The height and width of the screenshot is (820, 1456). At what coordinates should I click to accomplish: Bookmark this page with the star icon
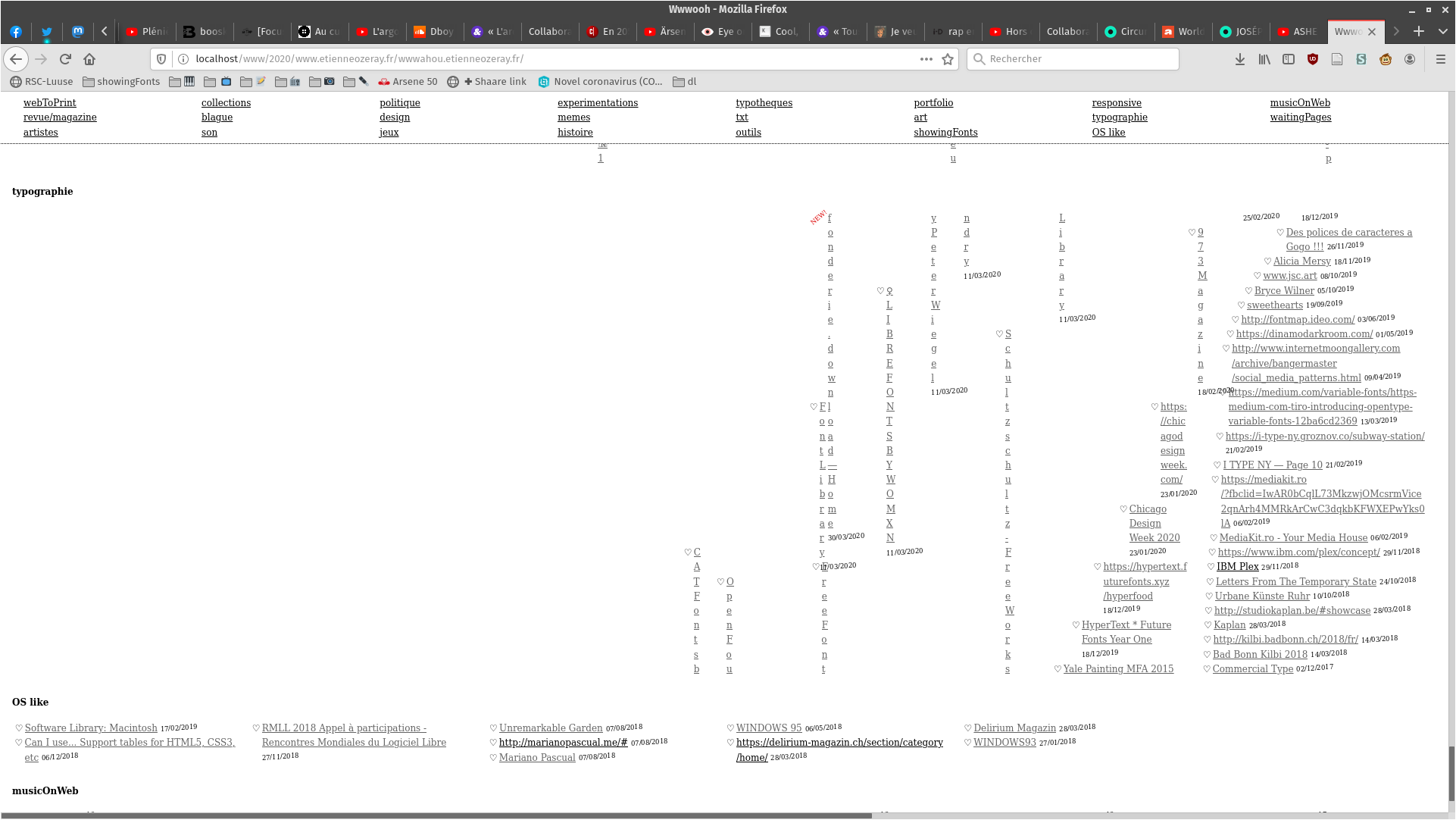948,59
